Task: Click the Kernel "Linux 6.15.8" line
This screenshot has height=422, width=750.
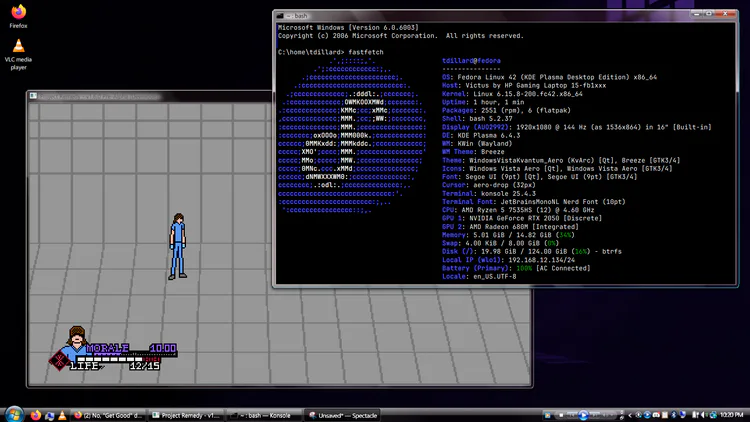Action: pos(512,94)
